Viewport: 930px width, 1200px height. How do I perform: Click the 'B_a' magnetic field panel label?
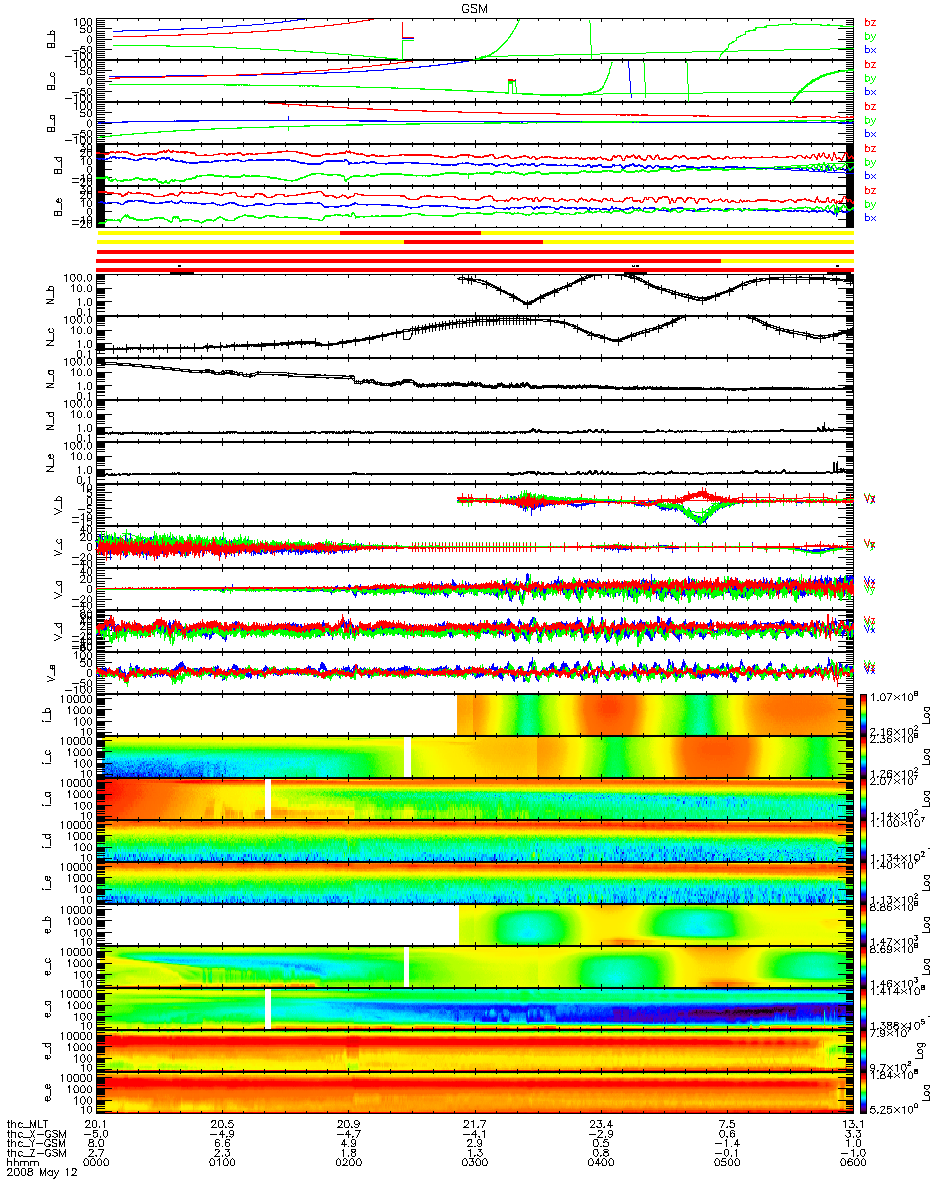[x=52, y=122]
